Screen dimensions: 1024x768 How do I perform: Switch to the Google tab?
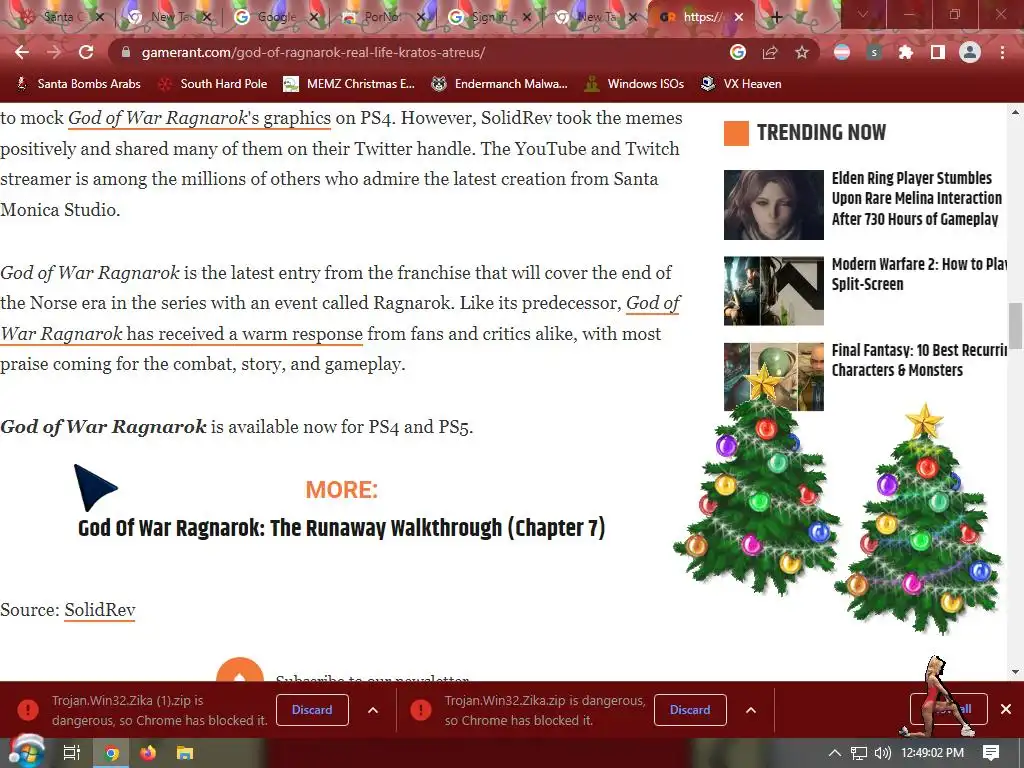point(274,17)
